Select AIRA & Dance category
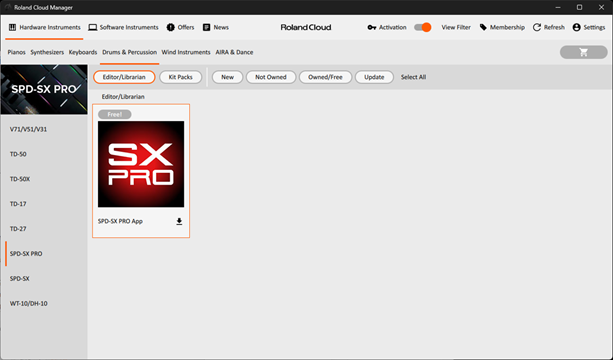The width and height of the screenshot is (613, 360). [234, 52]
